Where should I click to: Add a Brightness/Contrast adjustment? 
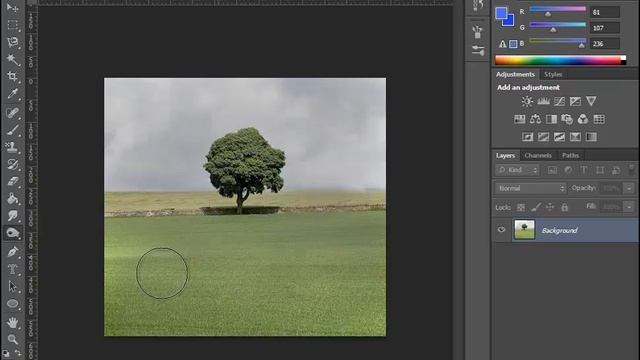[527, 101]
